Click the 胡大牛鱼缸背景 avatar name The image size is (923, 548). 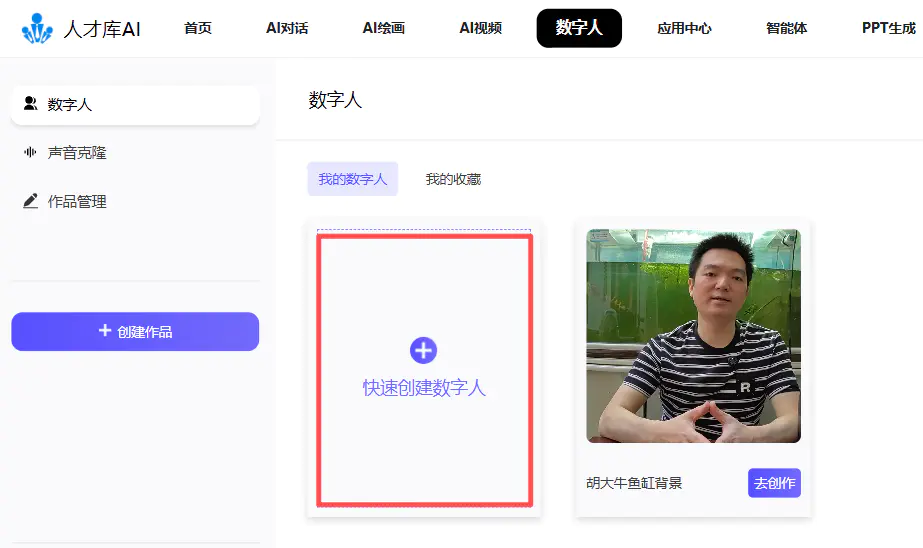point(634,483)
